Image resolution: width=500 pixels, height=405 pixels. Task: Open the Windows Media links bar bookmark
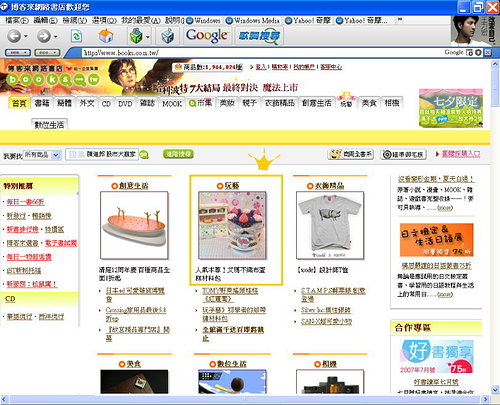[252, 20]
